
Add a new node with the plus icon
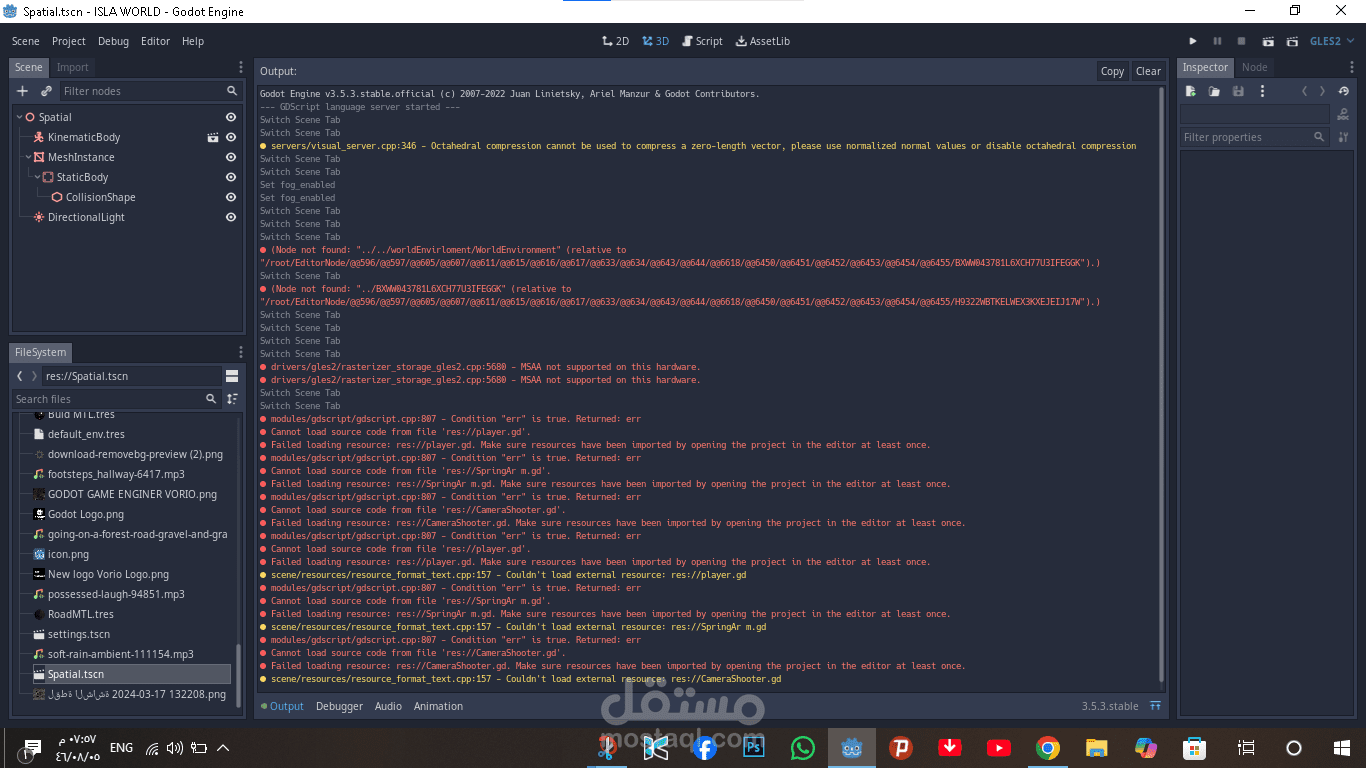point(22,91)
